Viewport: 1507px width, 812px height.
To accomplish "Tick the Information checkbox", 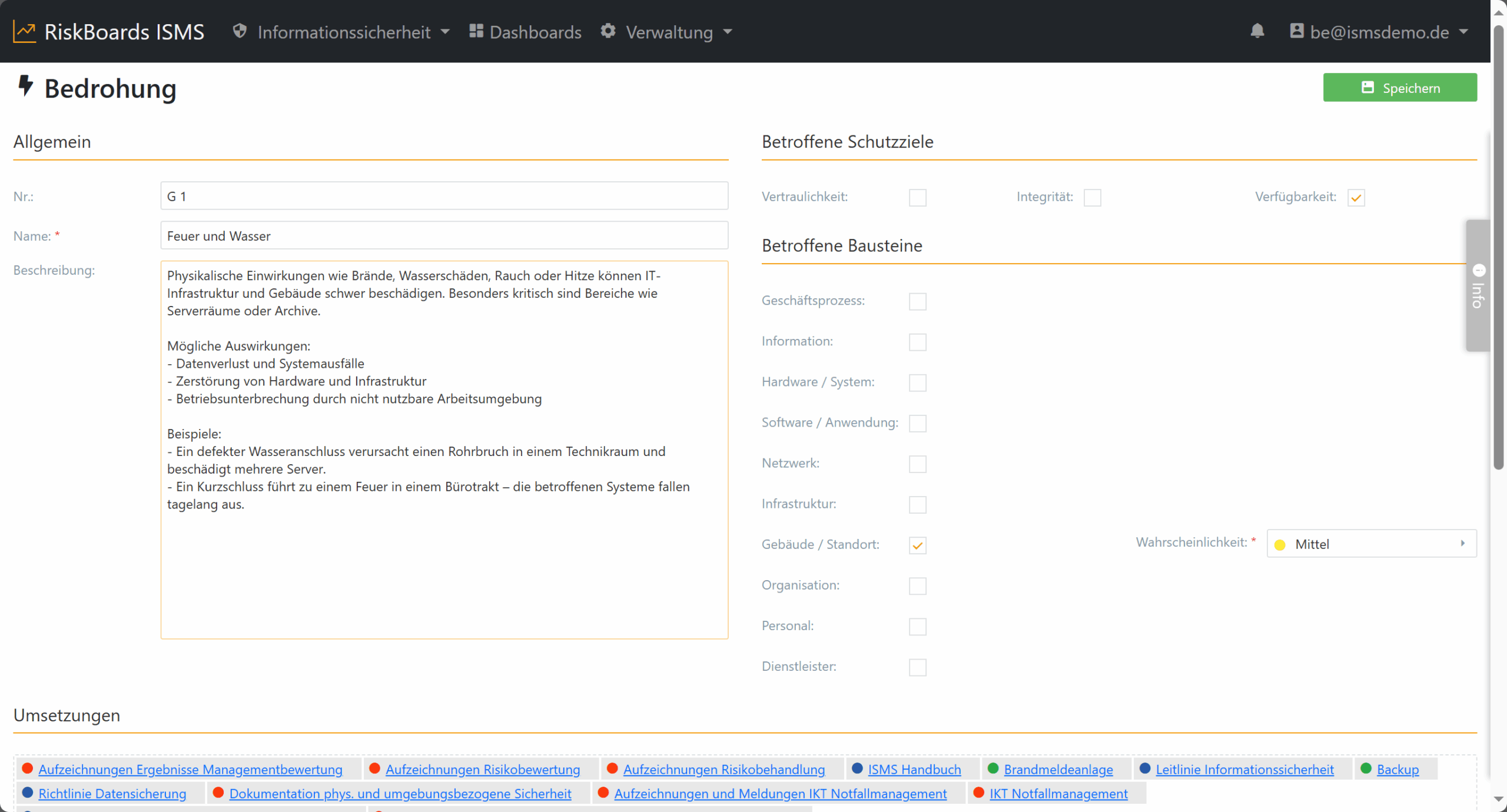I will pos(917,342).
